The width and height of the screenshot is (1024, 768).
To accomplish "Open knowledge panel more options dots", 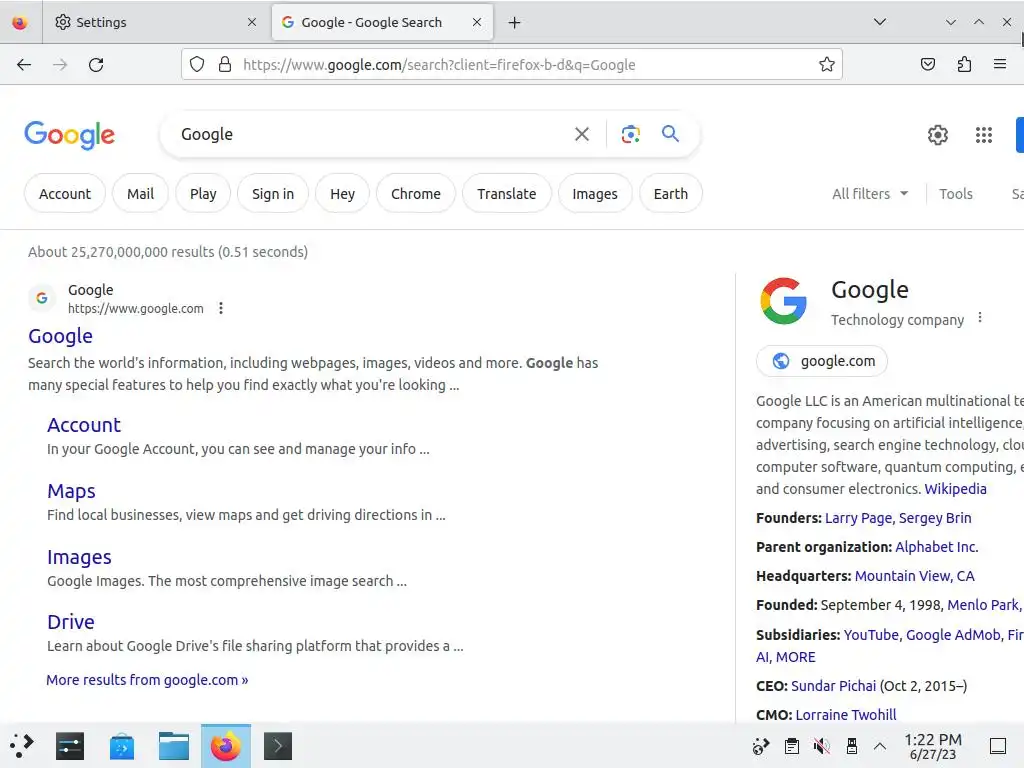I will [980, 317].
